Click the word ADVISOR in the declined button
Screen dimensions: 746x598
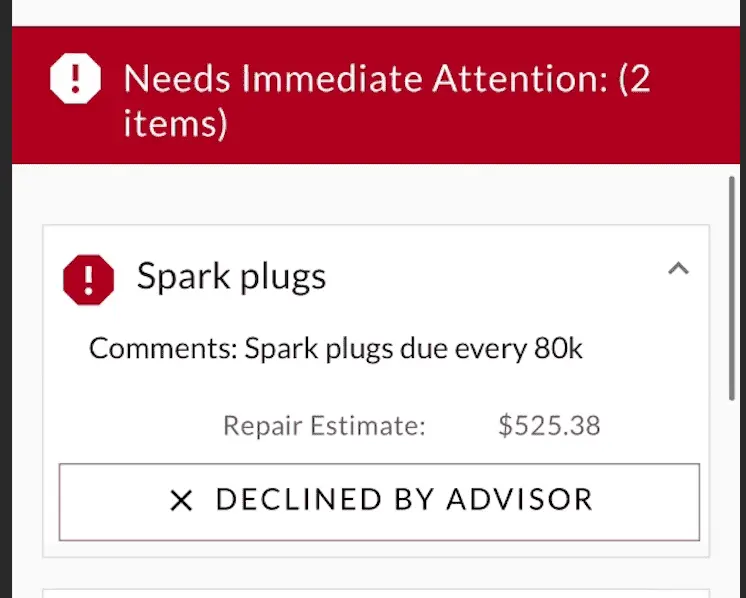click(520, 500)
